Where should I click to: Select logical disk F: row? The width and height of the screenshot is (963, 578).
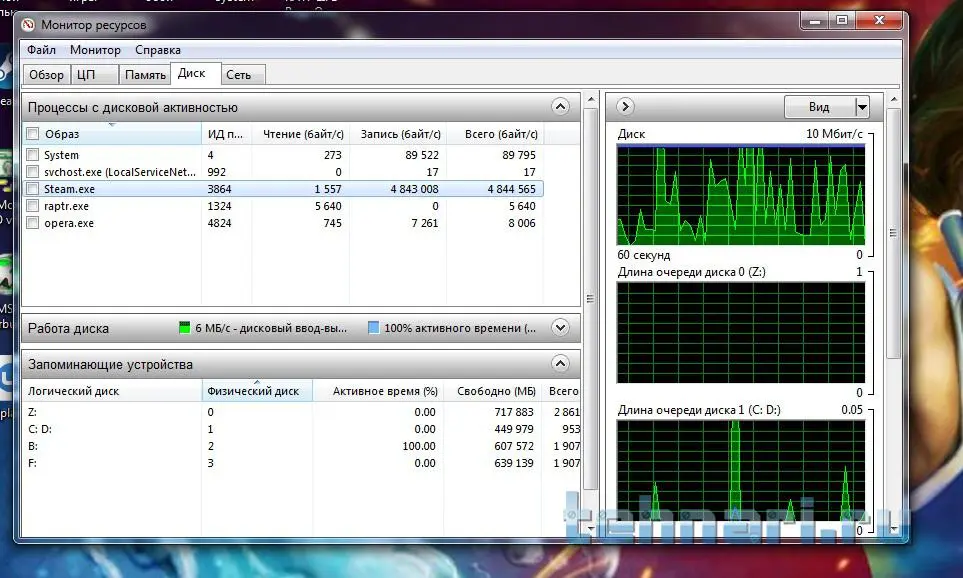[x=301, y=463]
